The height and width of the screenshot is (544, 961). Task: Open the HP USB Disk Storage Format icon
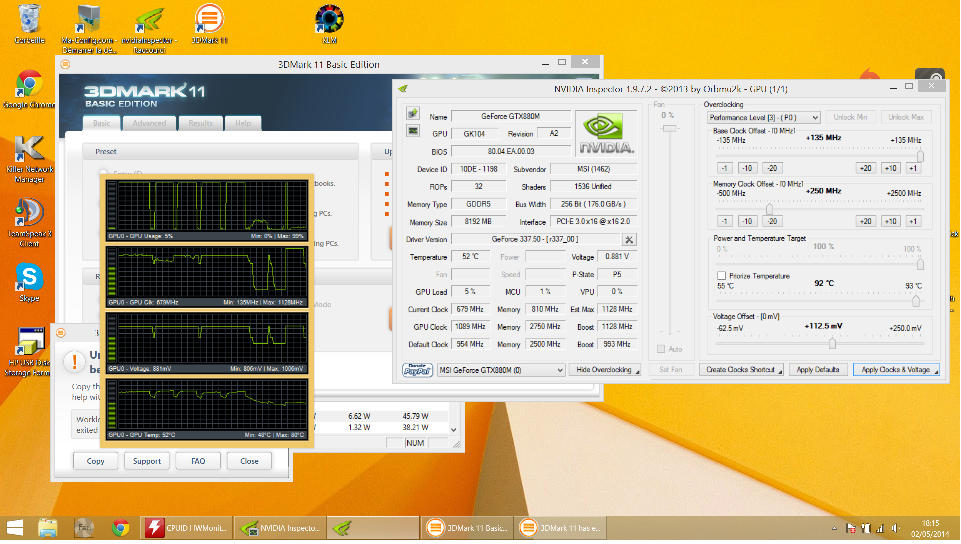coord(29,352)
